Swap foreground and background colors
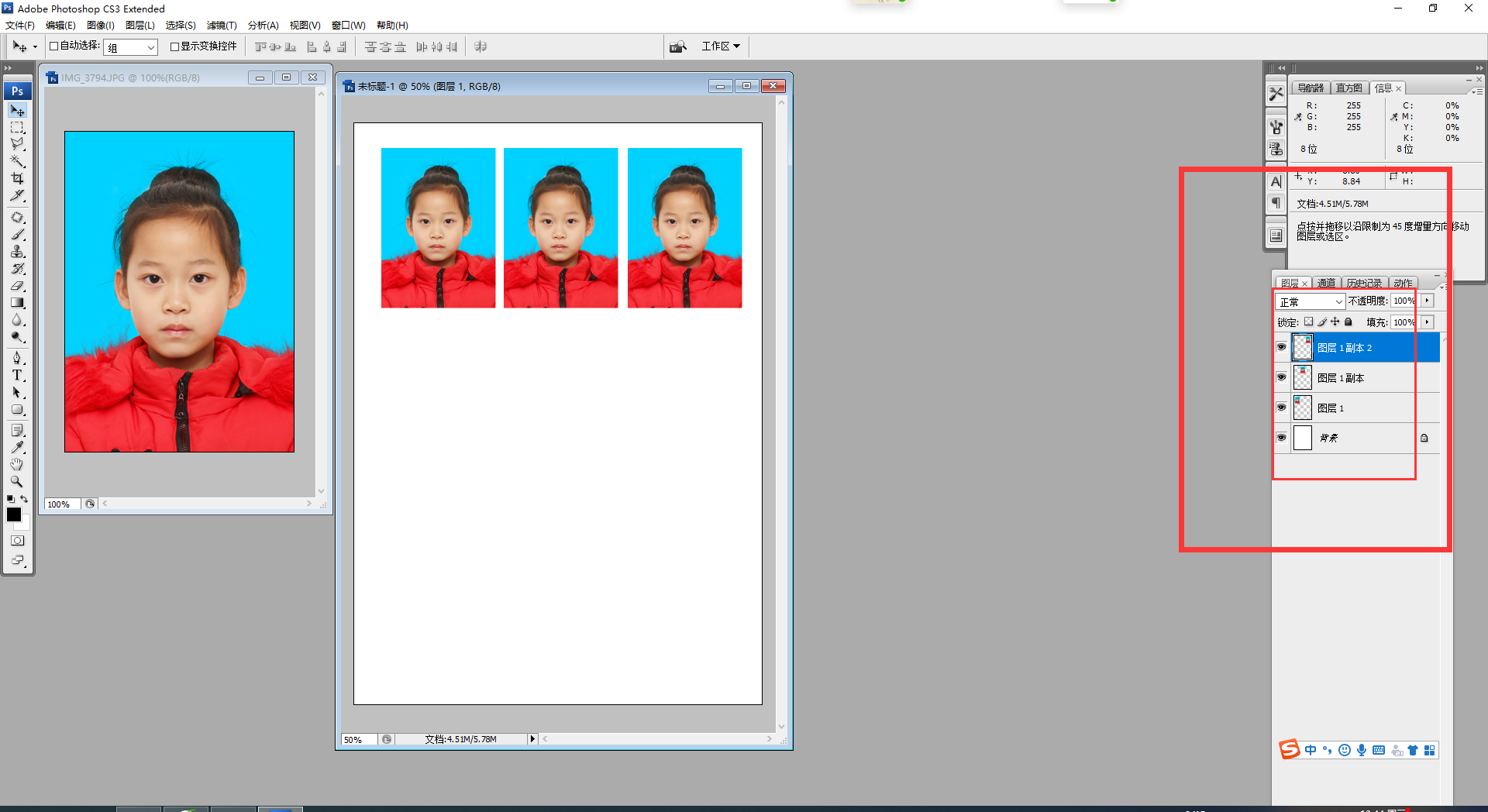This screenshot has width=1488, height=812. [x=25, y=499]
